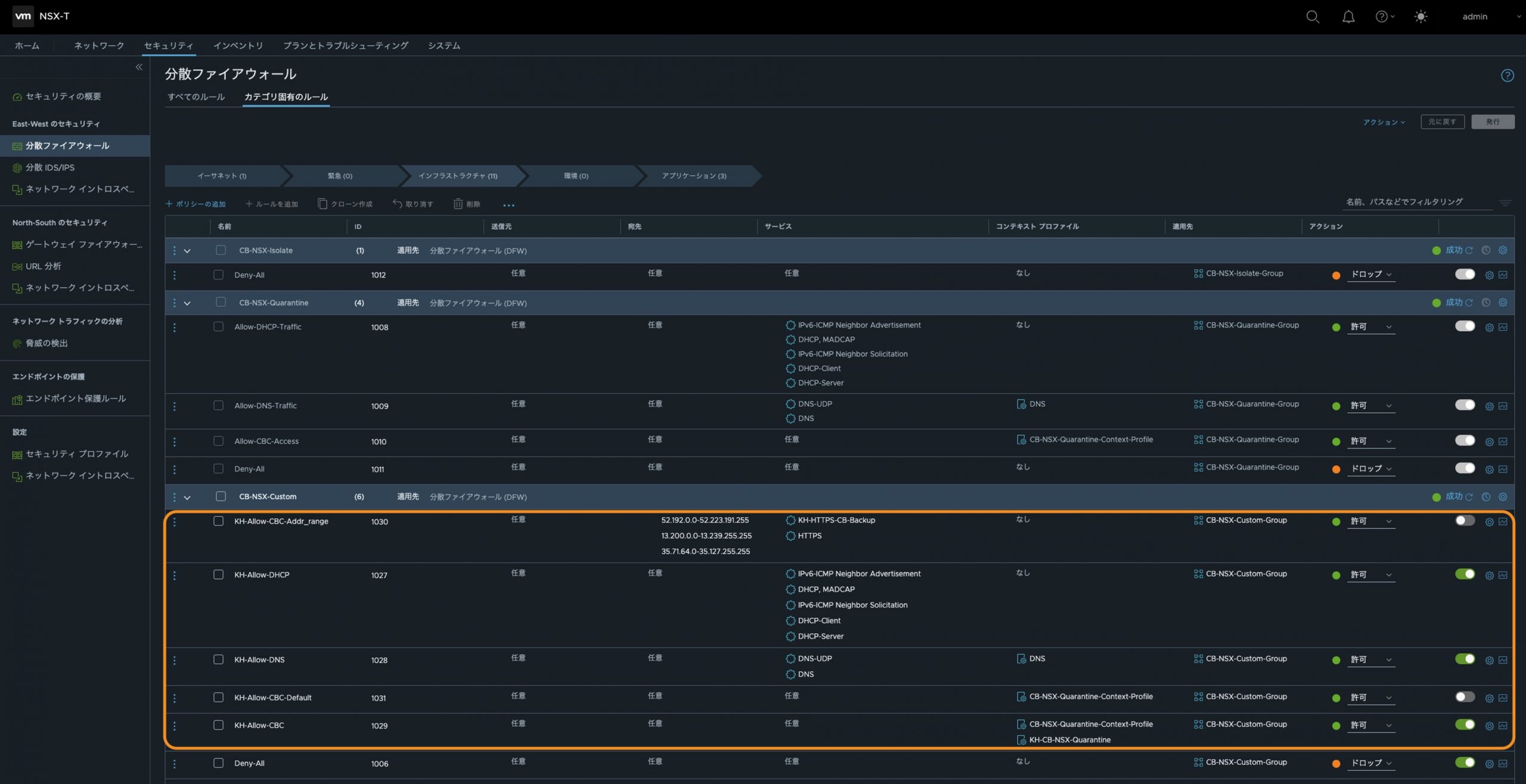
Task: Open settings gear for KH-Allow-DHCP rule
Action: pos(1488,575)
